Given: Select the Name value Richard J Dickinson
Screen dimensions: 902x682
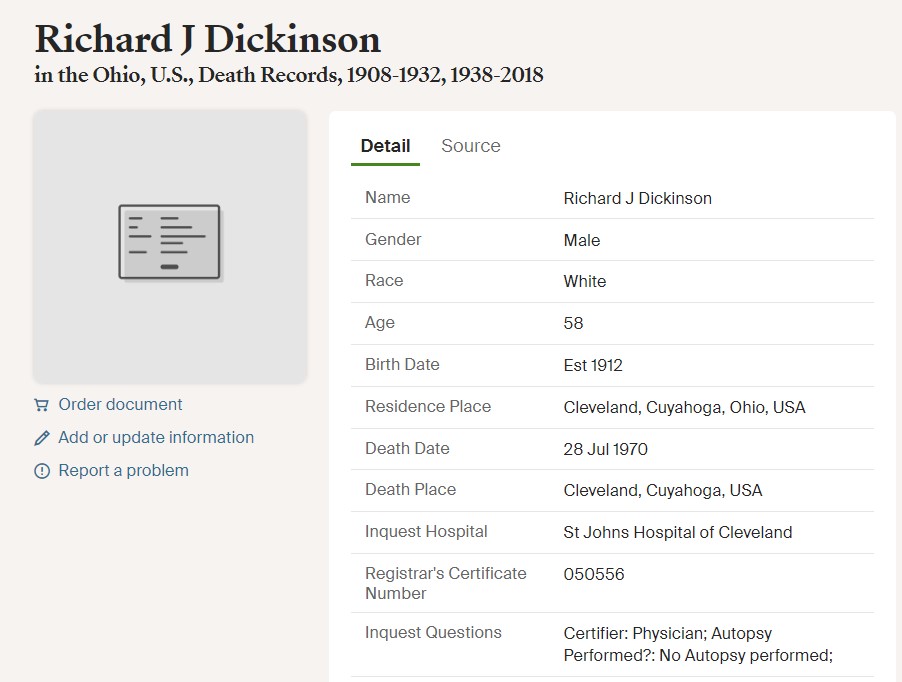Looking at the screenshot, I should point(637,198).
